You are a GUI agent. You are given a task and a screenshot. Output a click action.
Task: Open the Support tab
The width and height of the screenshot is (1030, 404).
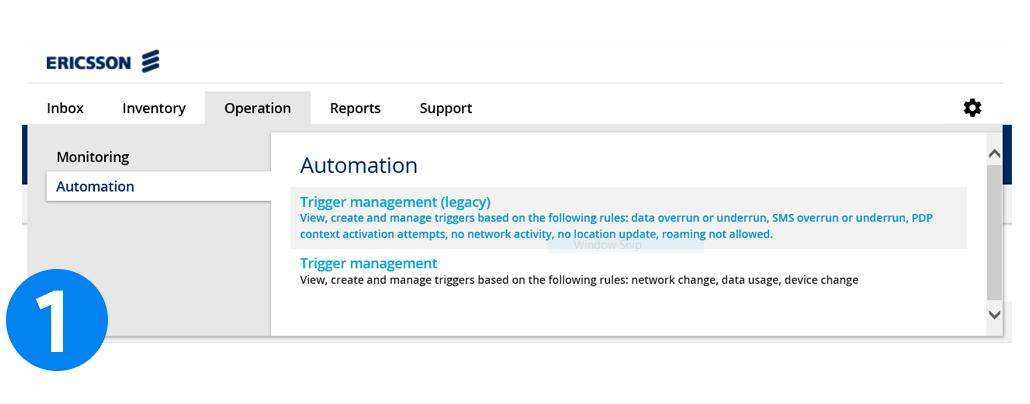[x=446, y=108]
